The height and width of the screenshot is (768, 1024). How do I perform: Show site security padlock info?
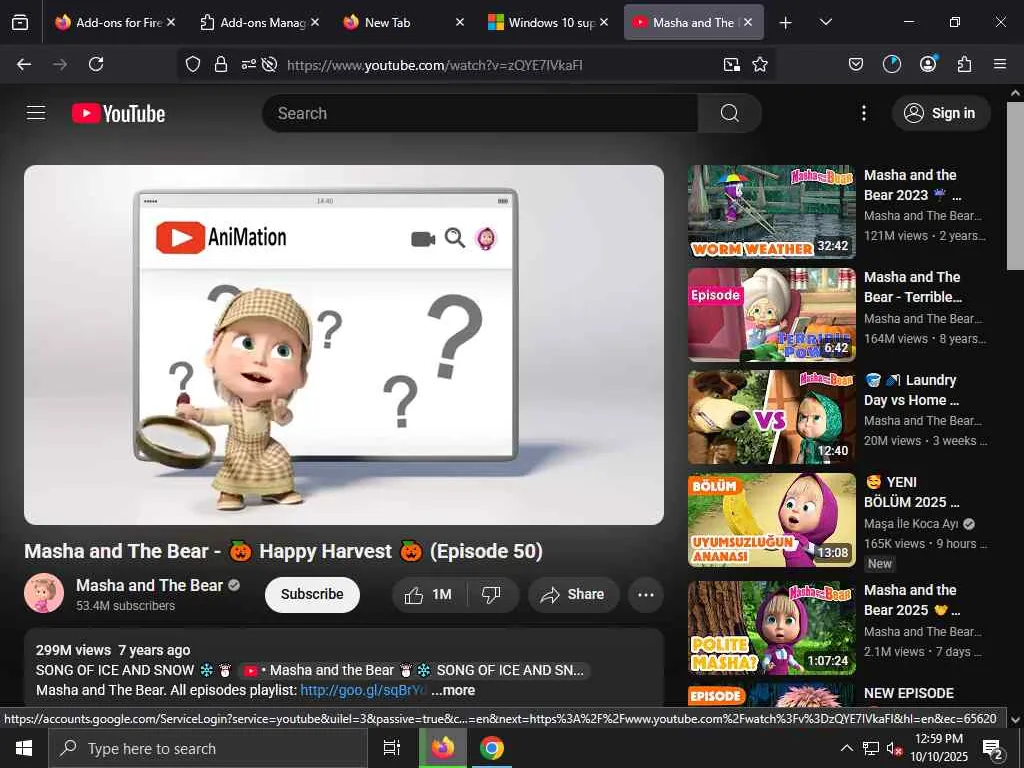coord(221,64)
